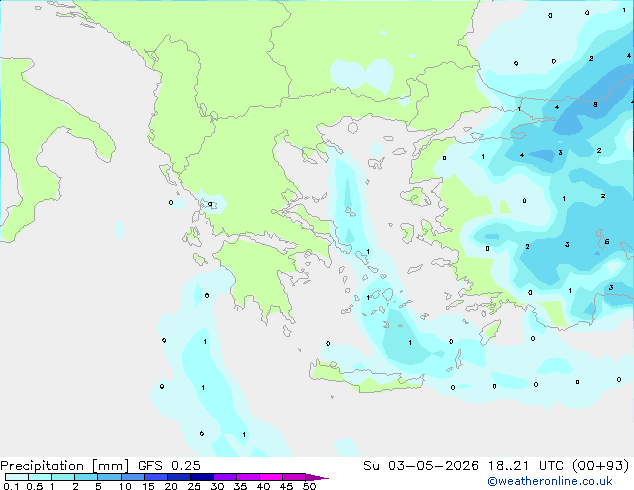Click the legend tick label "25"

[194, 486]
